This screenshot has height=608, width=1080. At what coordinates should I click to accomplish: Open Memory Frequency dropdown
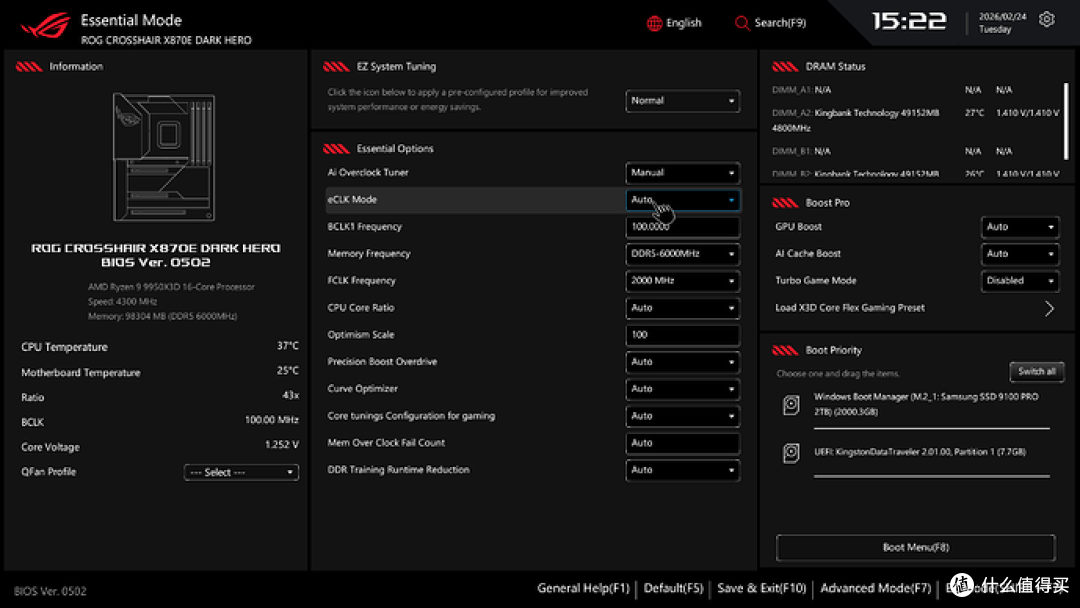683,253
